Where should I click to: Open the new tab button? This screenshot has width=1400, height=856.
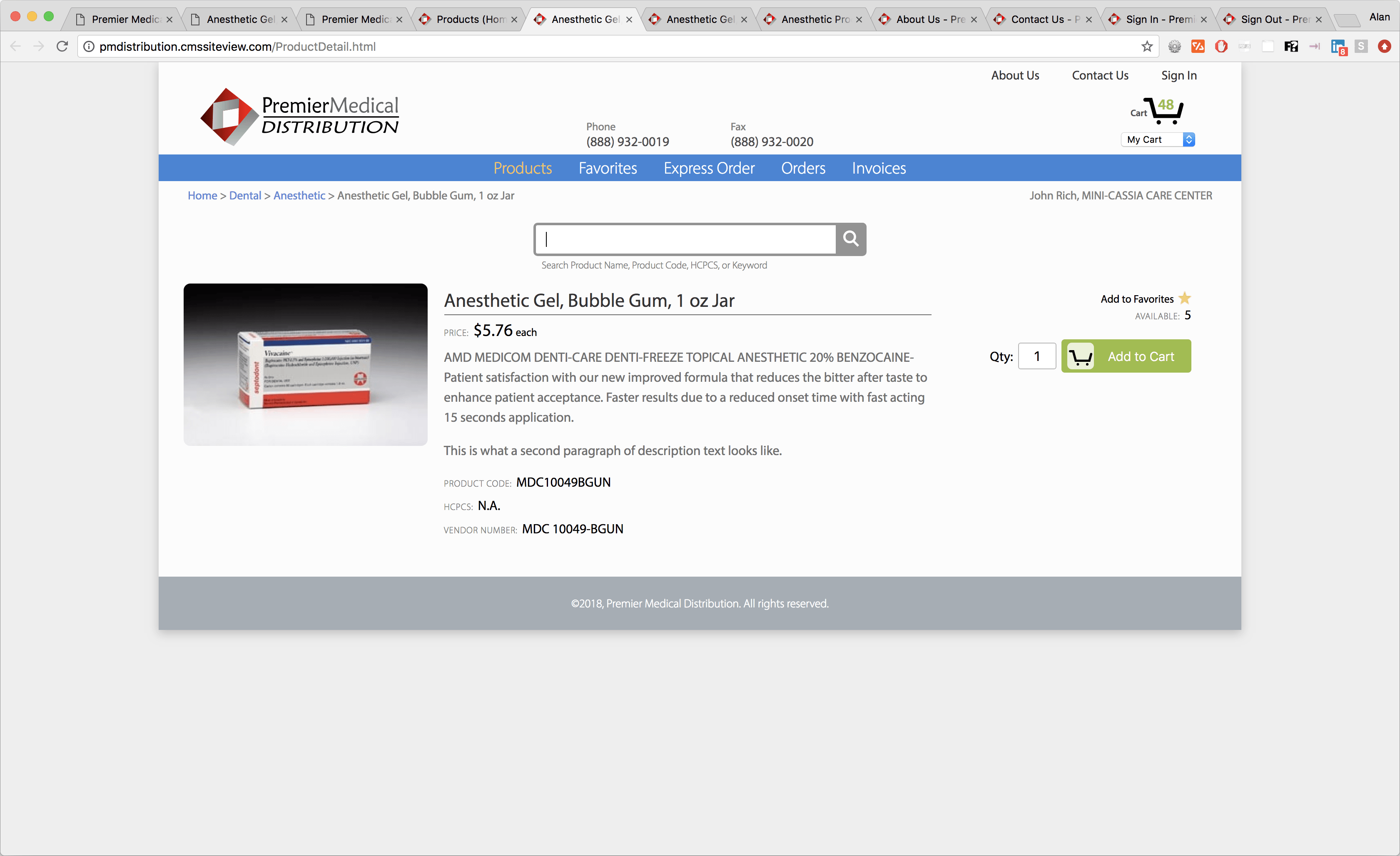[1347, 20]
